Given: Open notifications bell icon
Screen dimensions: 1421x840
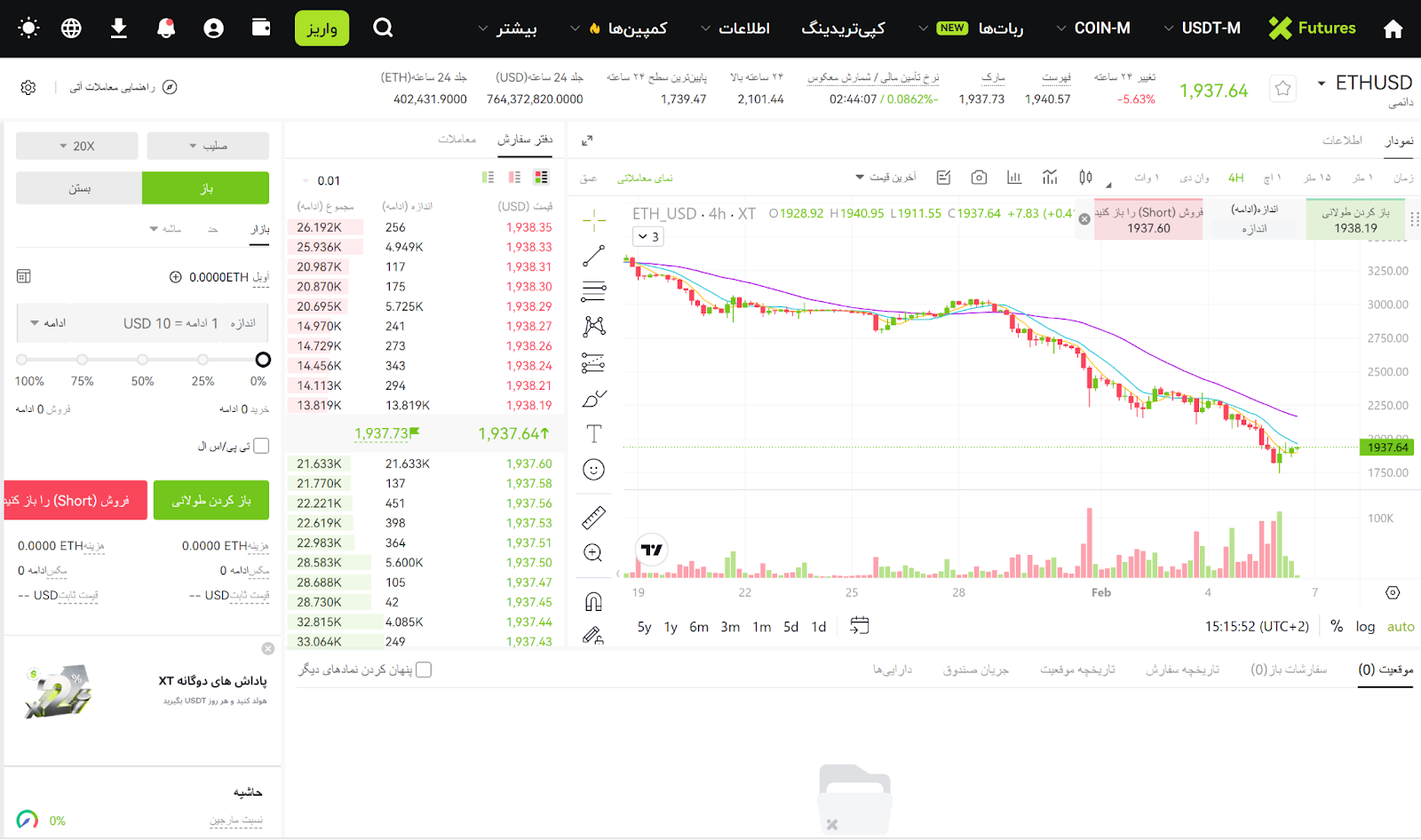Looking at the screenshot, I should pyautogui.click(x=166, y=28).
